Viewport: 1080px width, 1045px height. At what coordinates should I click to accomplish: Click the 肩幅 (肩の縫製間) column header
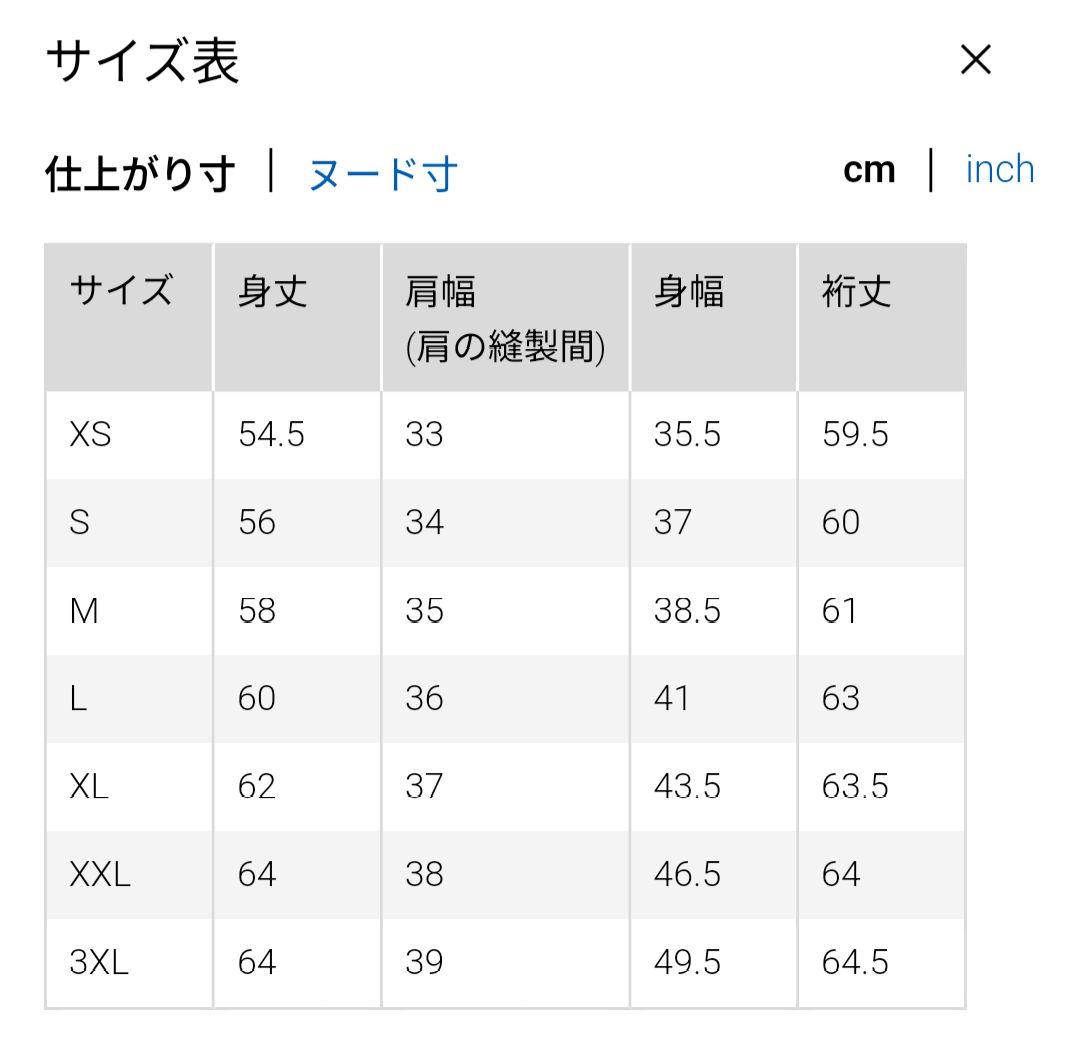pyautogui.click(x=505, y=318)
